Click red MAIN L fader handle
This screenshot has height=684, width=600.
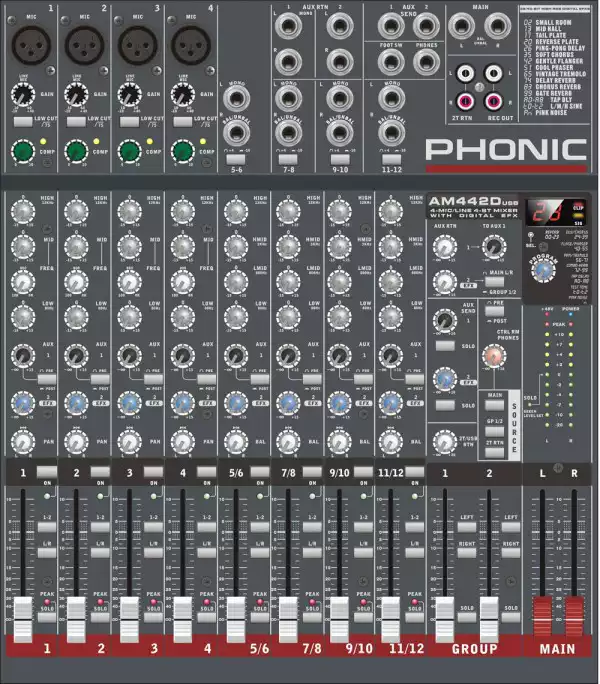[542, 616]
